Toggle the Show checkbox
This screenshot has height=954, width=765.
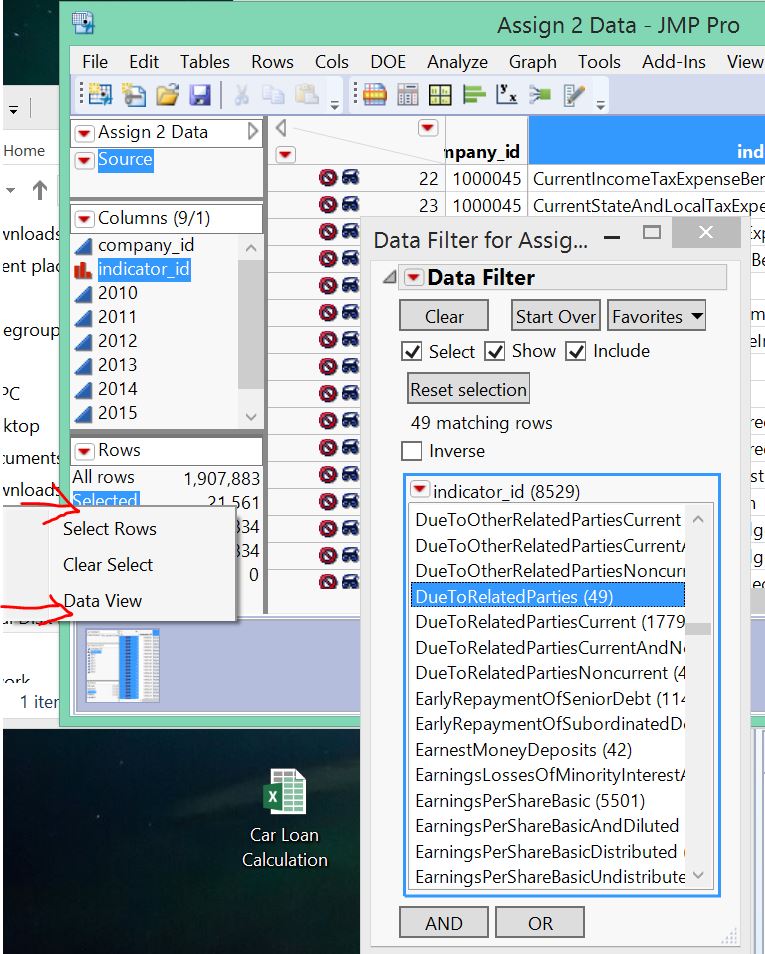point(494,352)
